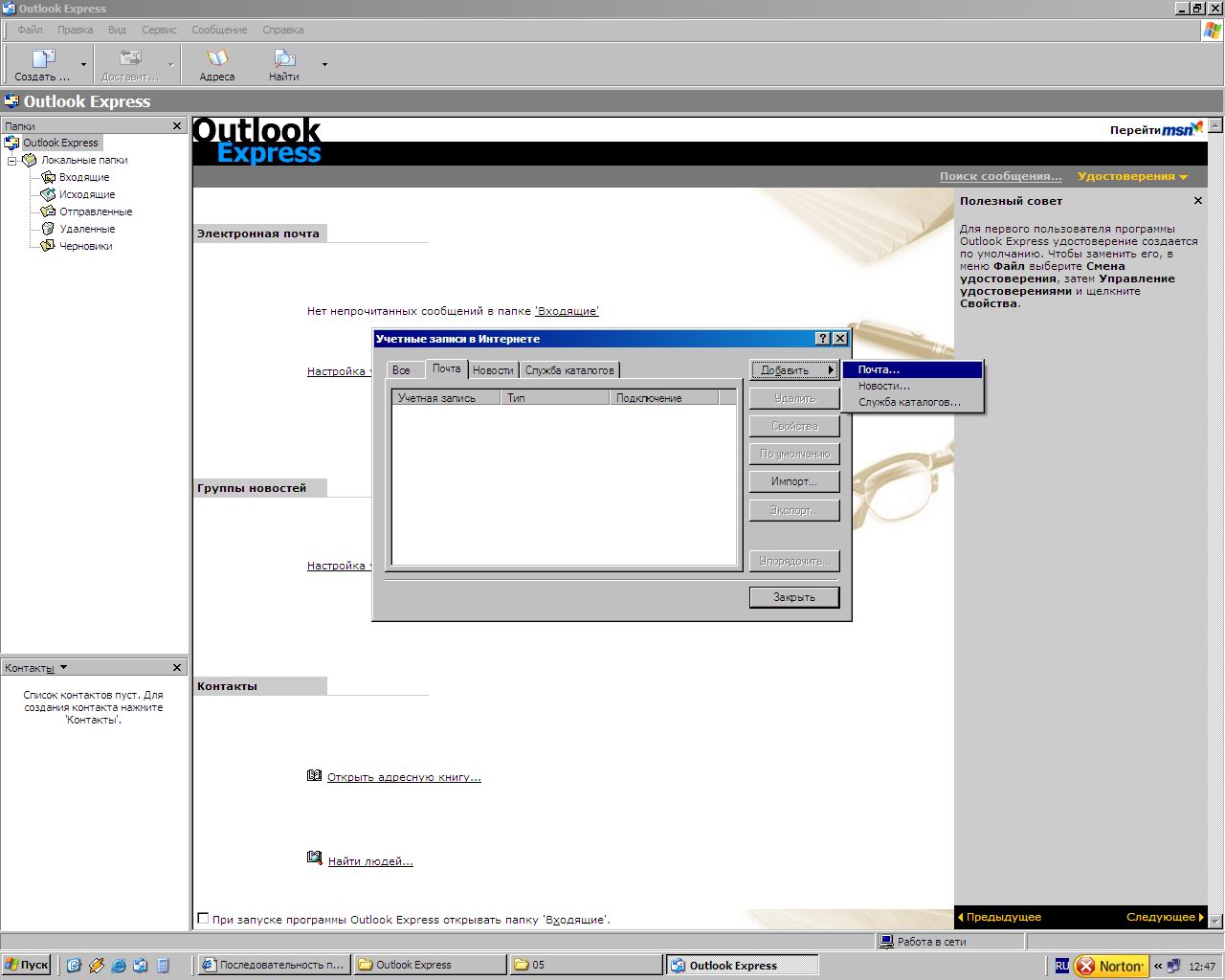1225x980 pixels.
Task: Open the Сообщение menu
Action: pyautogui.click(x=219, y=30)
